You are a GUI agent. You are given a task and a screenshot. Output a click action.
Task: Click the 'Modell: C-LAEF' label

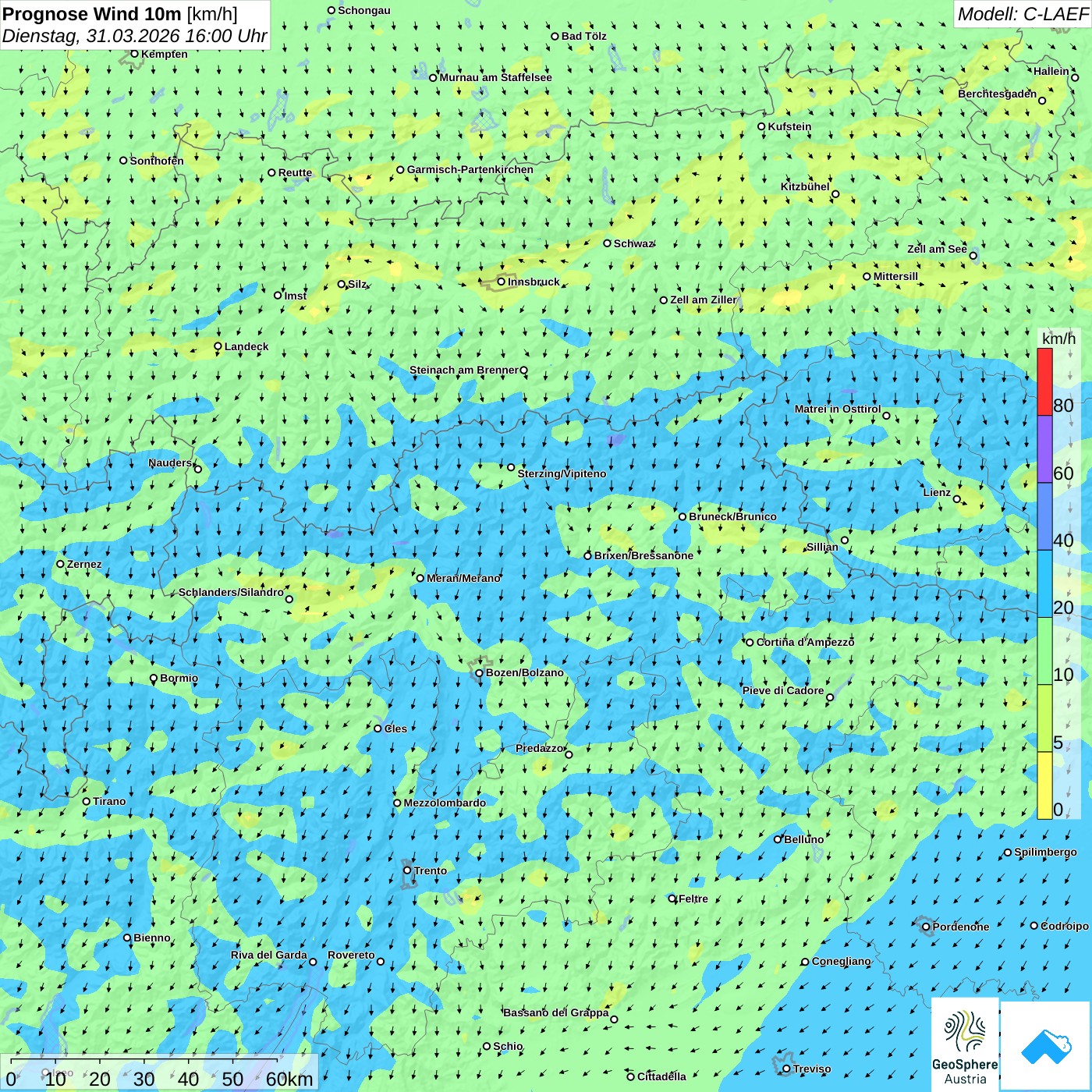coord(1023,14)
